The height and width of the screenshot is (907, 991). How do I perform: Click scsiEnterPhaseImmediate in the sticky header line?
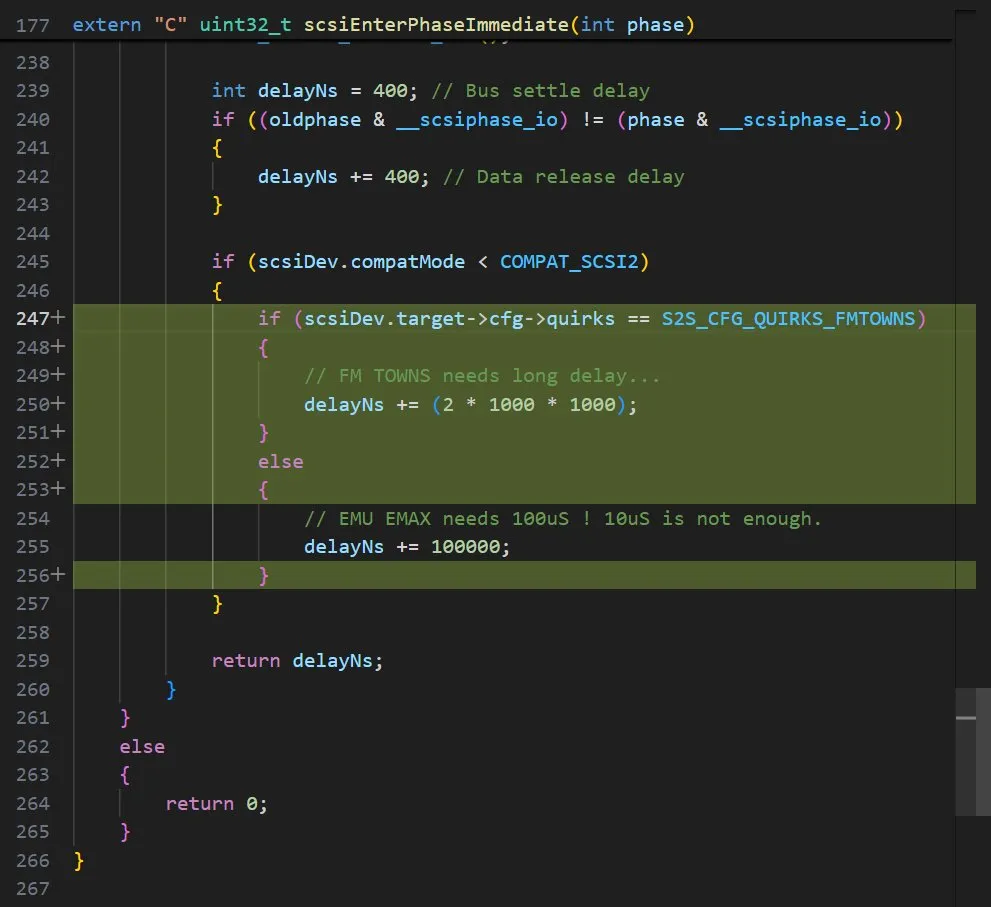coord(436,25)
